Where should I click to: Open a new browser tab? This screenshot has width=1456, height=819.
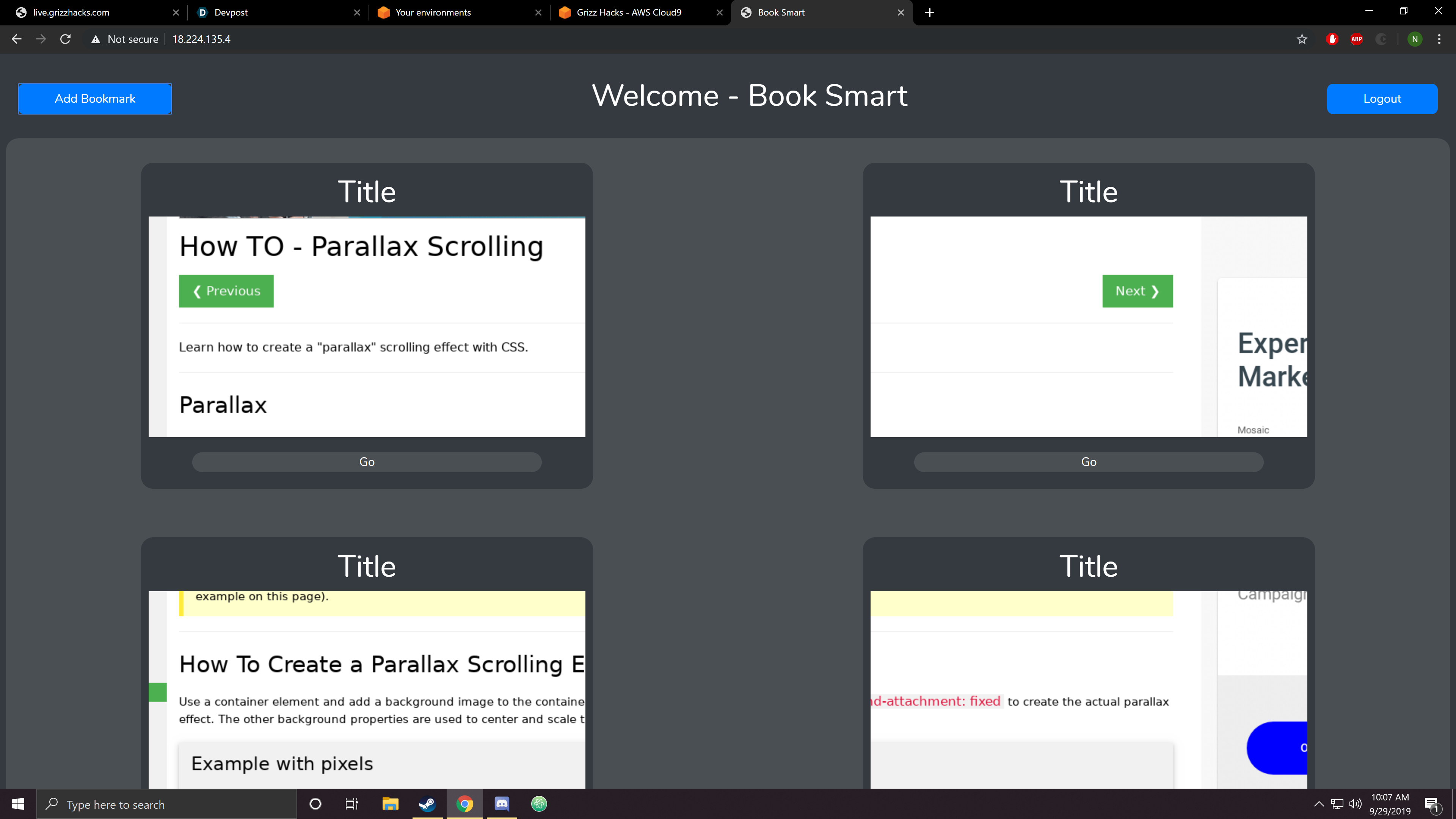[x=930, y=13]
